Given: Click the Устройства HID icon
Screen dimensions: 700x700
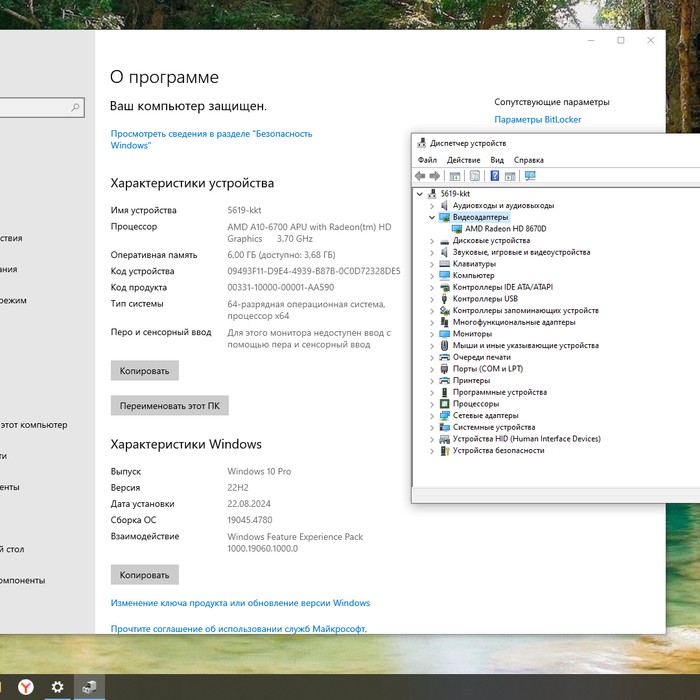Looking at the screenshot, I should click(444, 439).
